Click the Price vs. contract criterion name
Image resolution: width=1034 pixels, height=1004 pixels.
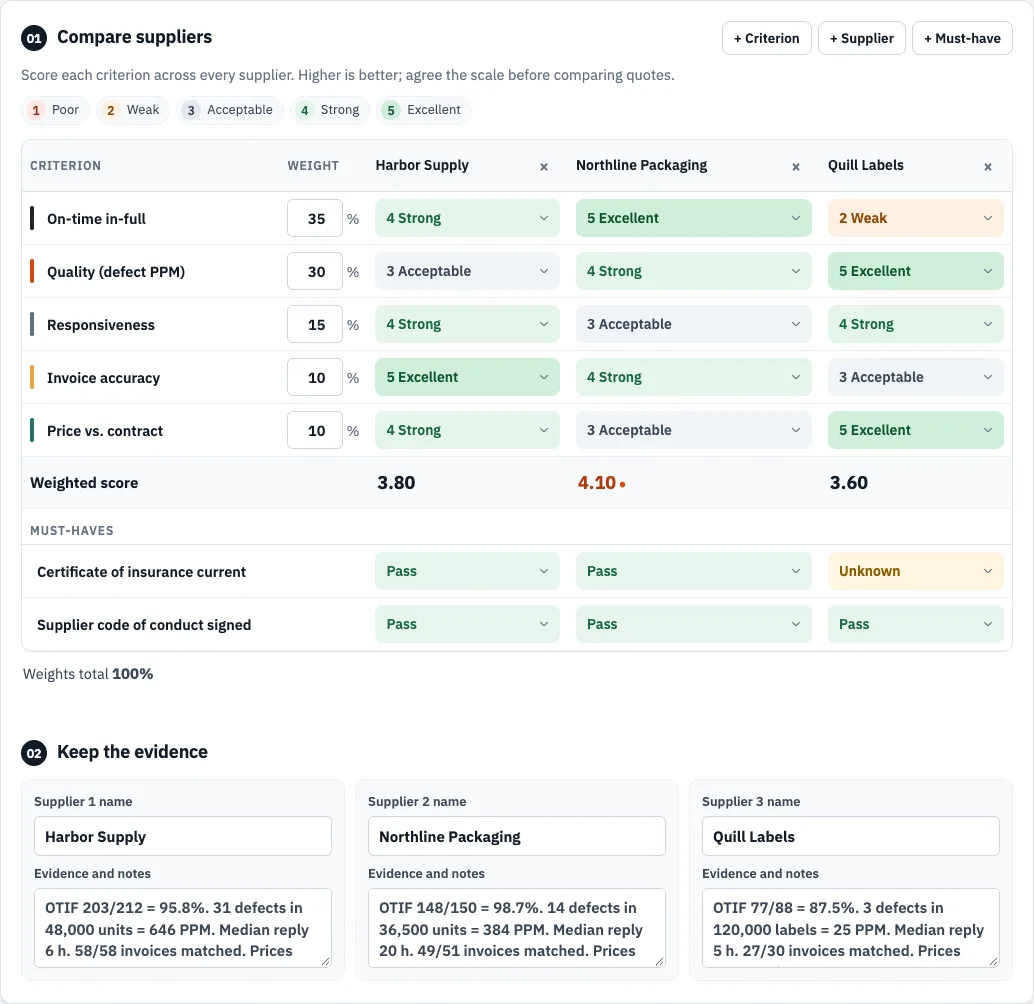tap(105, 431)
